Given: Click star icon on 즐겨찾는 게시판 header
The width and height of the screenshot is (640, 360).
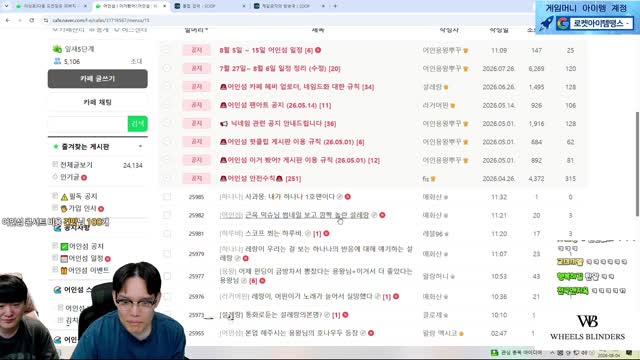Looking at the screenshot, I should pyautogui.click(x=56, y=147).
